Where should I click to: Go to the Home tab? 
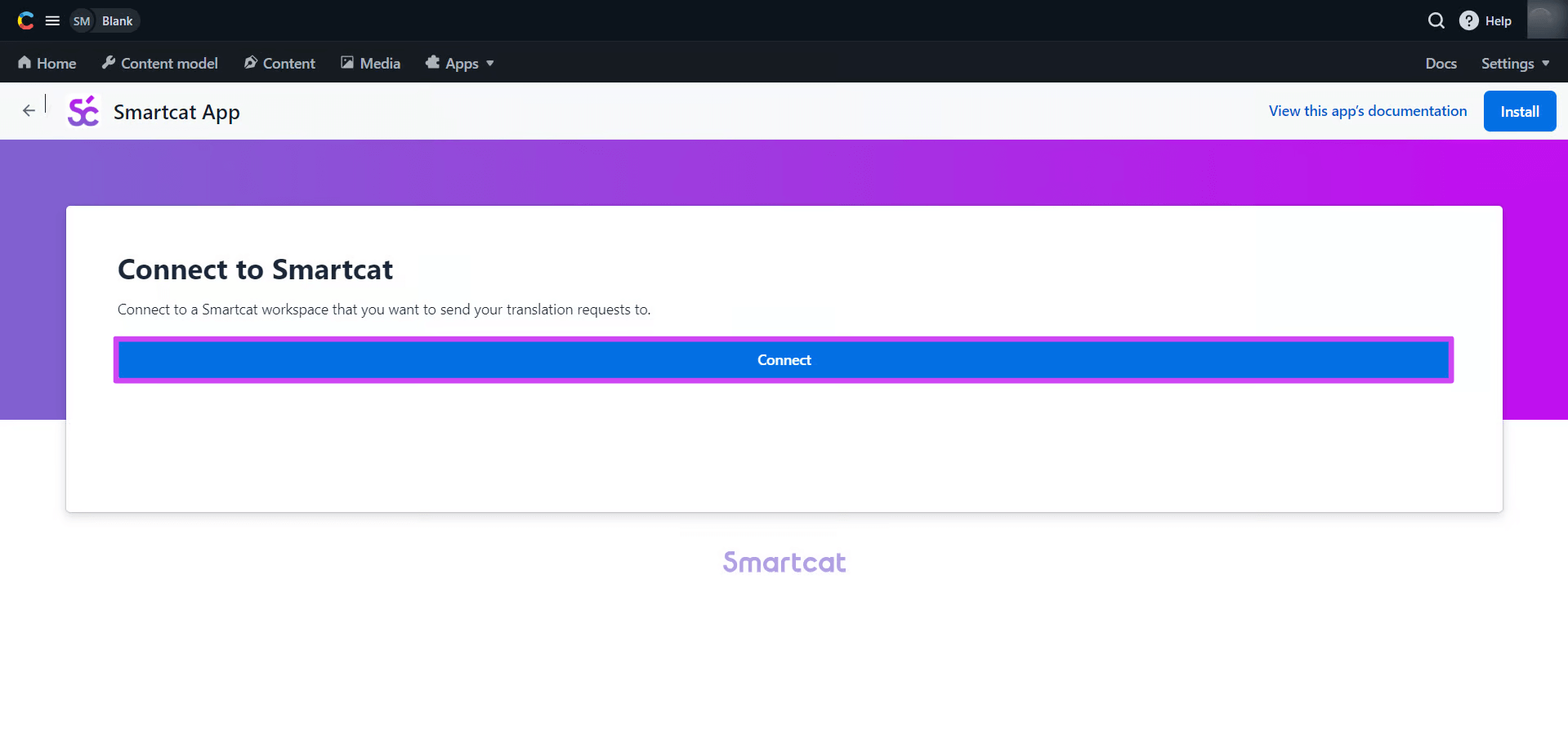coord(47,63)
